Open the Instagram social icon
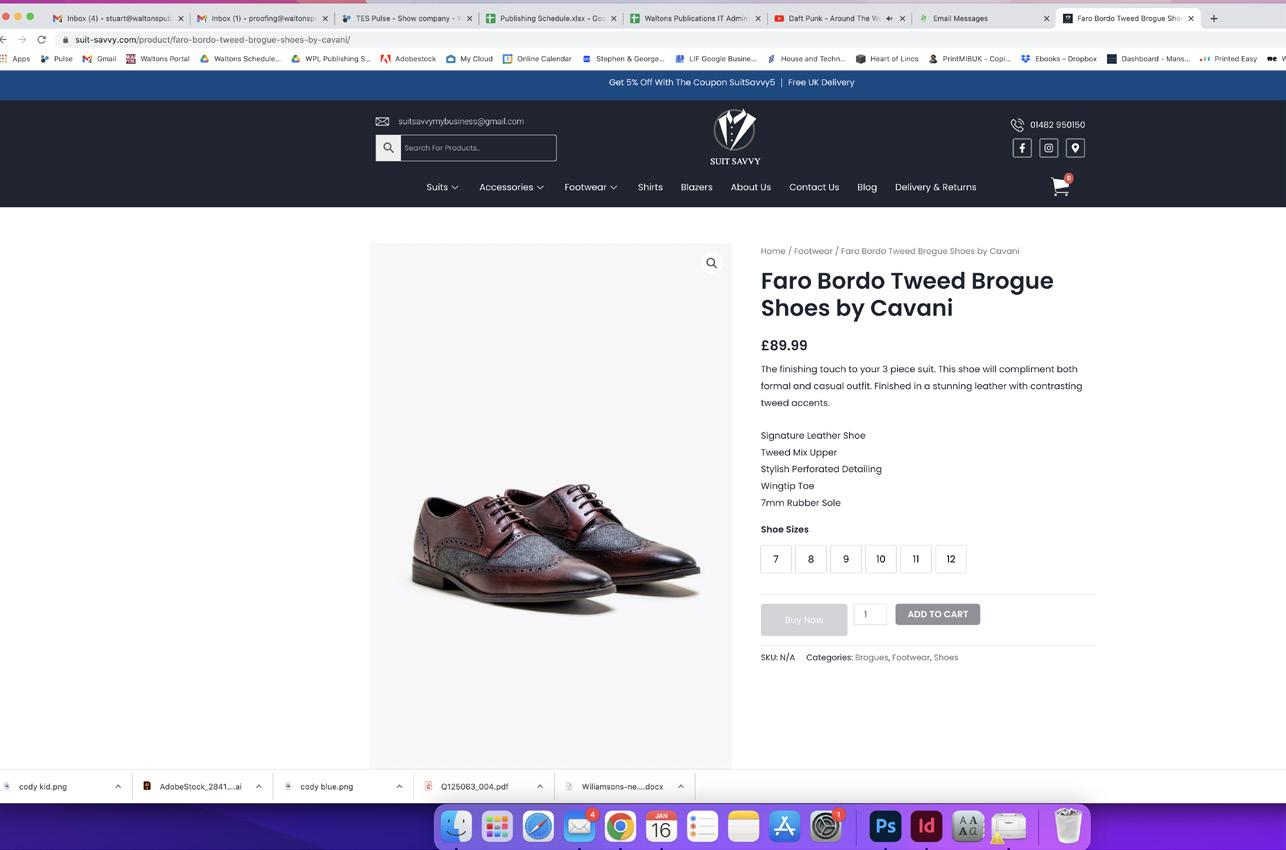 pos(1049,148)
